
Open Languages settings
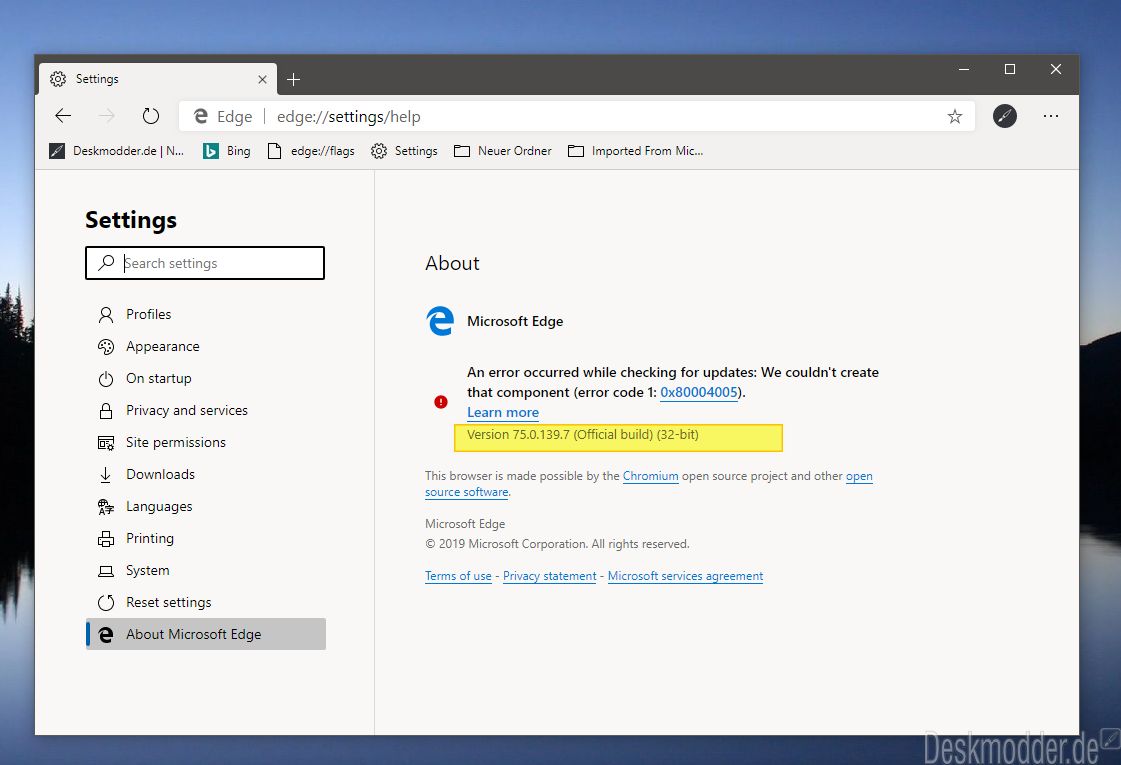206,506
